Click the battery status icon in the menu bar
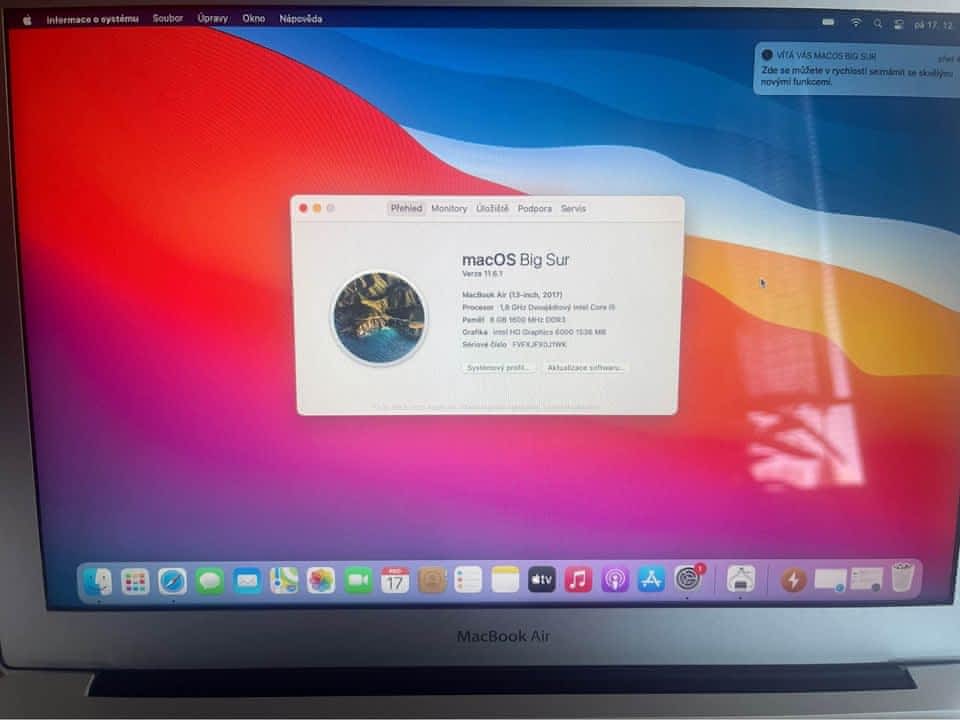The width and height of the screenshot is (960, 720). tap(828, 23)
